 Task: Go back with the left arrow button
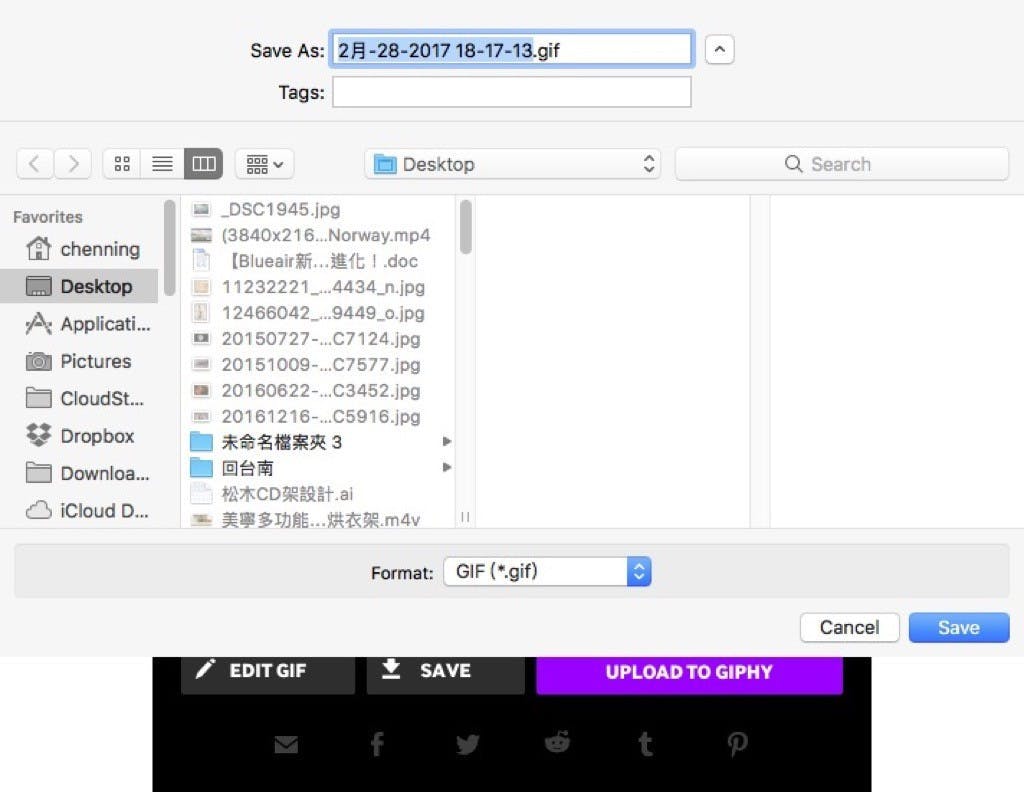tap(35, 164)
